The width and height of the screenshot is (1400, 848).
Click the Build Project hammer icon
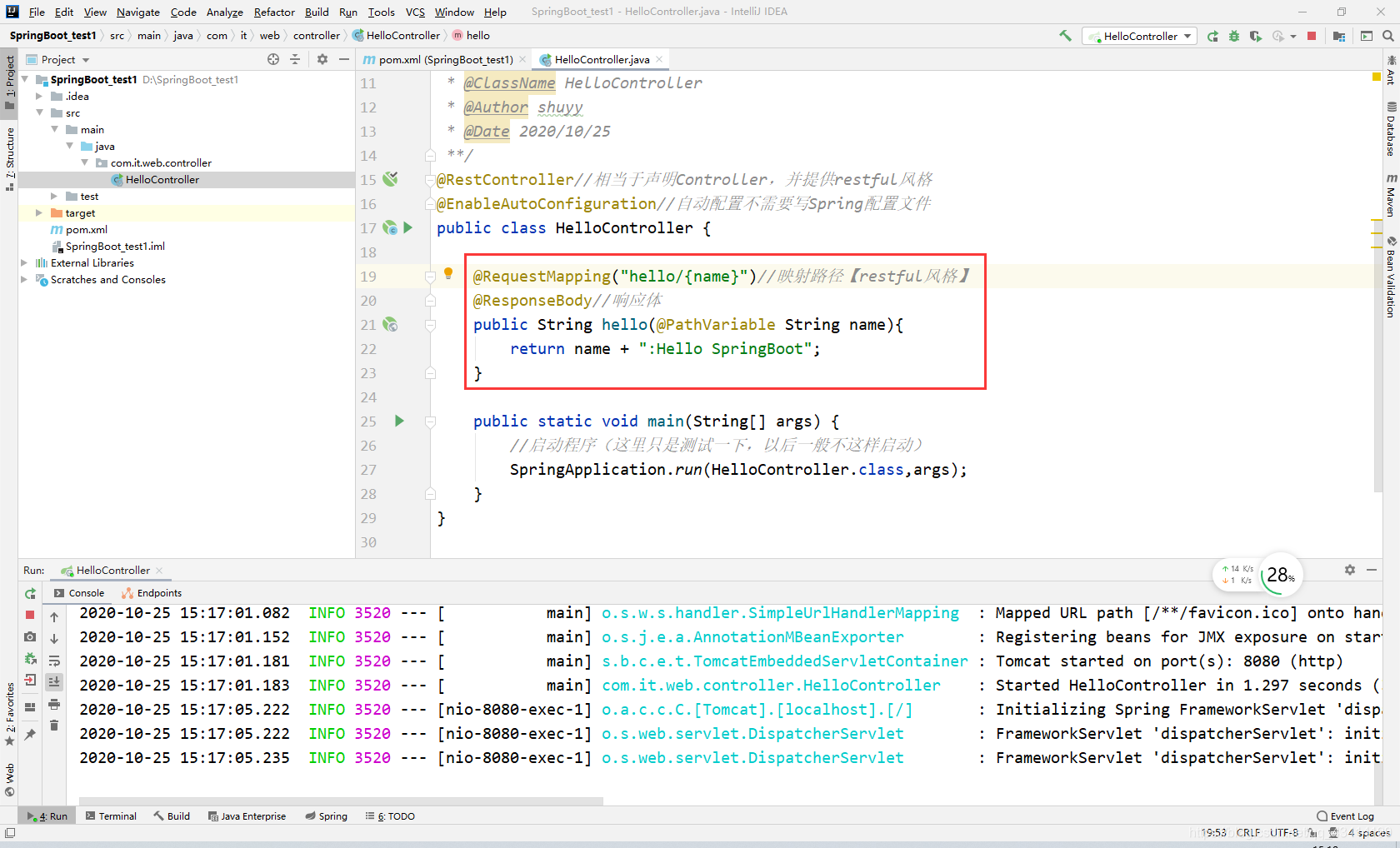(1065, 36)
